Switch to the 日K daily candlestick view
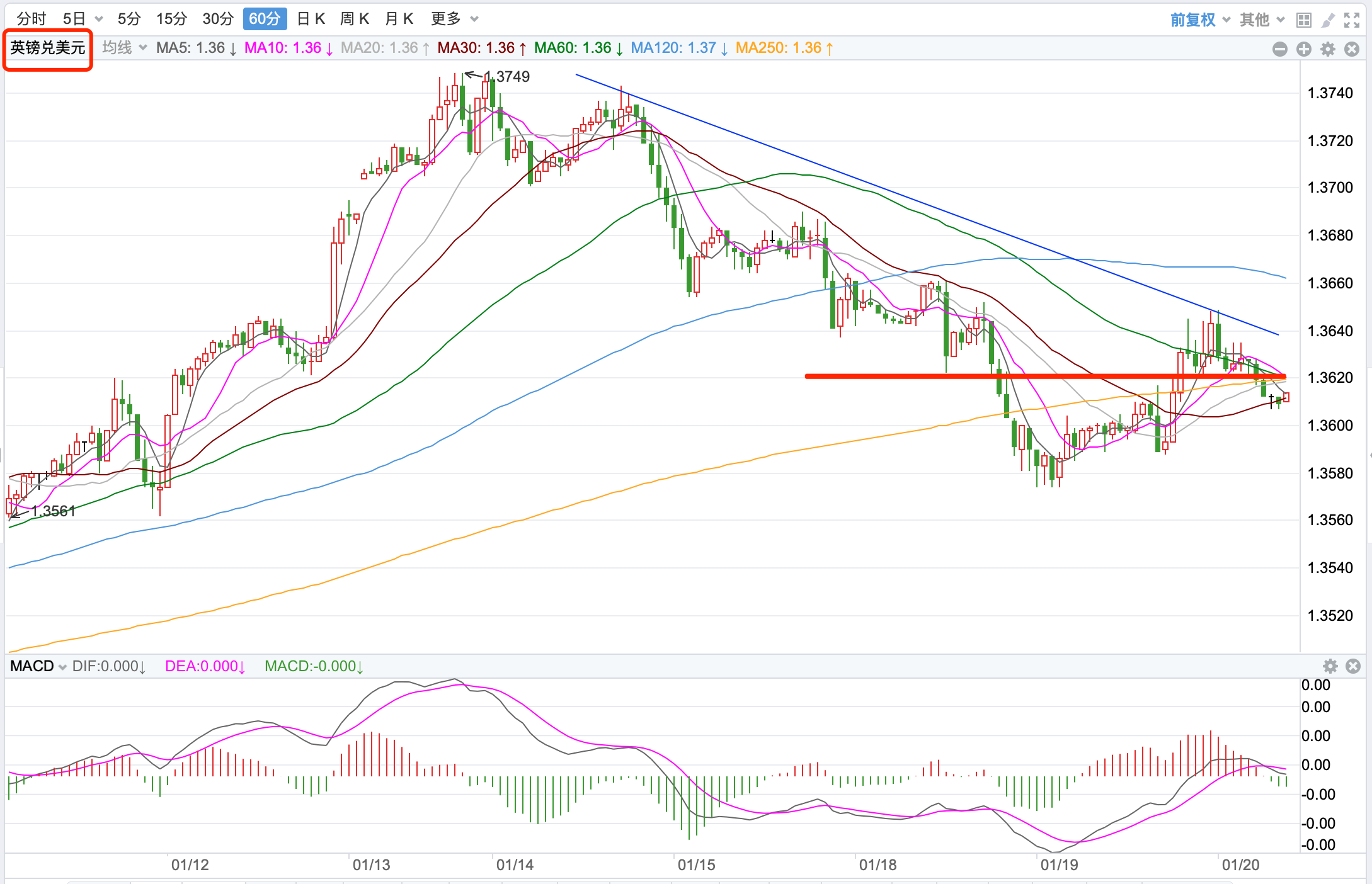 [x=311, y=19]
